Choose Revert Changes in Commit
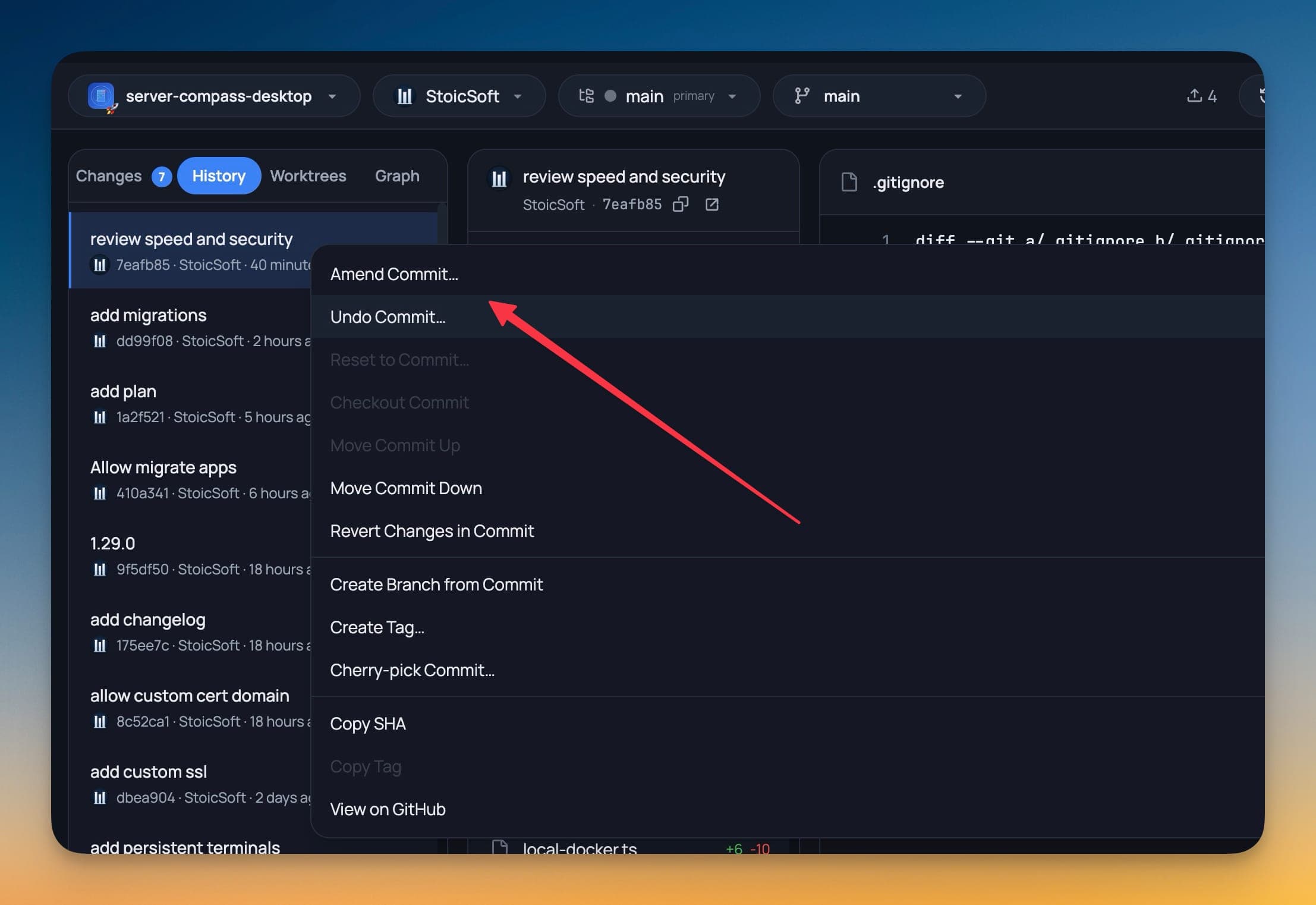The image size is (1316, 905). click(x=788, y=530)
